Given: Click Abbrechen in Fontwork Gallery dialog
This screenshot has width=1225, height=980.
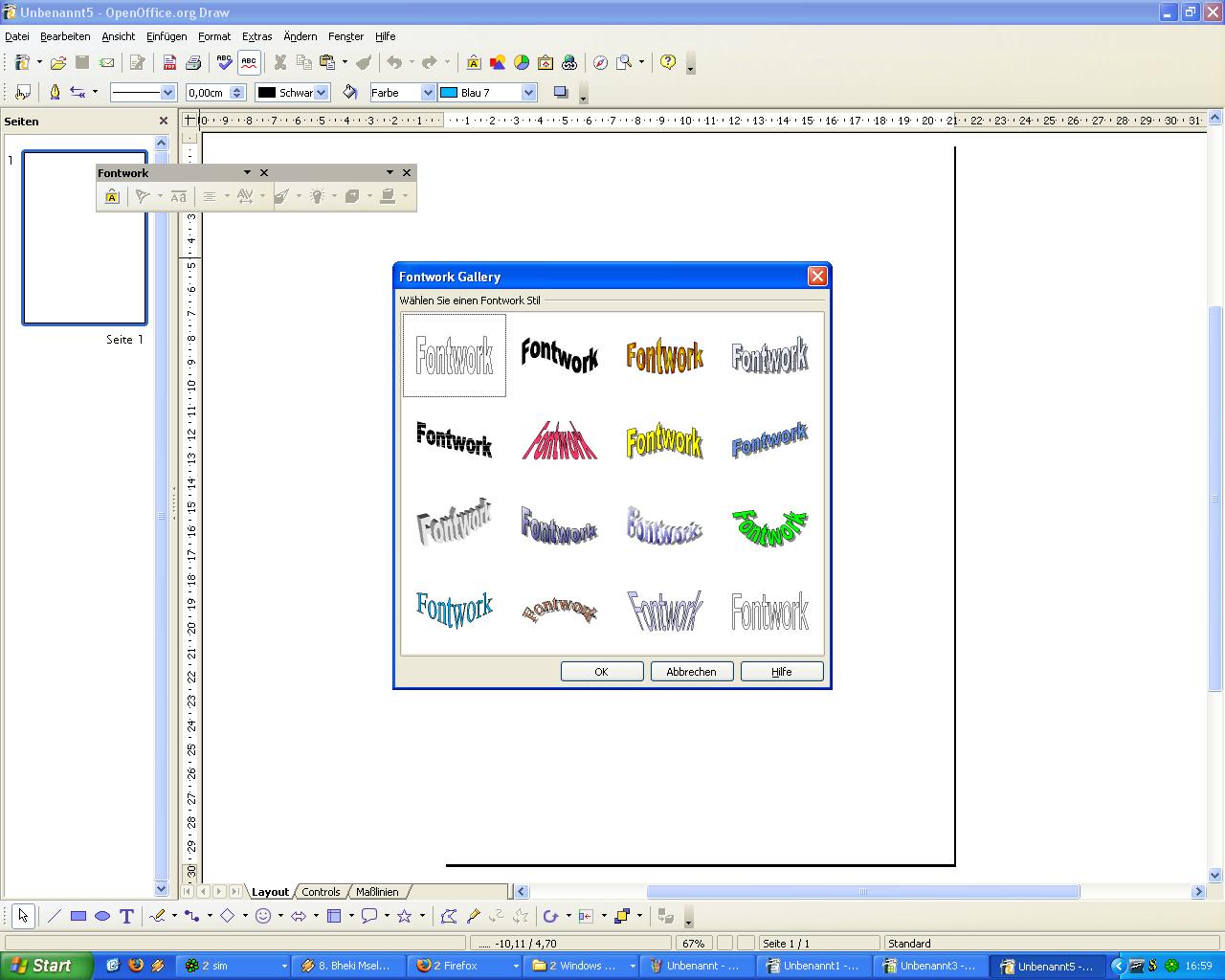Looking at the screenshot, I should [692, 672].
